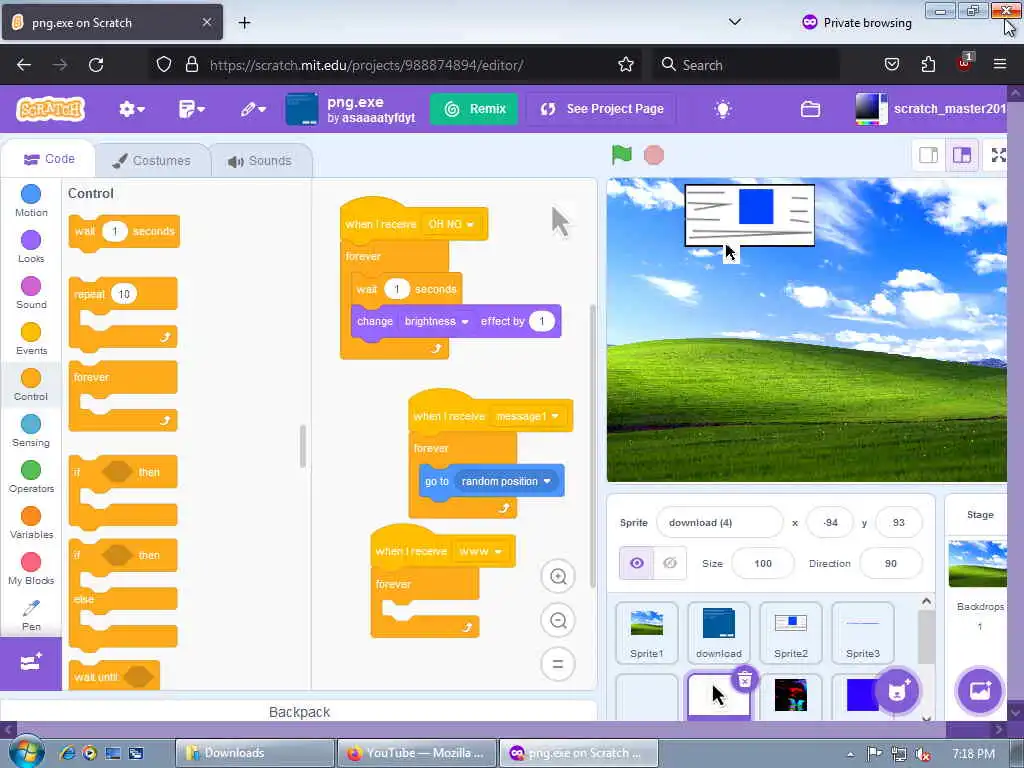Show sprite with the eye toggle
Image resolution: width=1024 pixels, height=768 pixels.
point(637,563)
